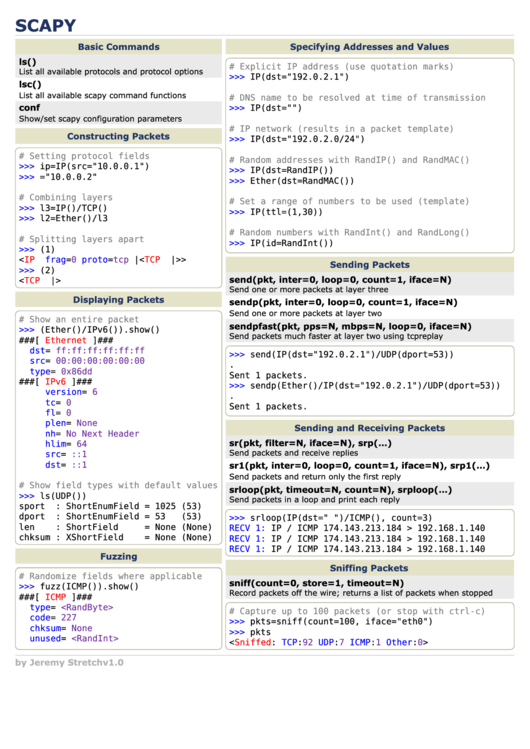Click the sendp(Ether()/IP...) example line
530x749 pixels.
coord(364,386)
